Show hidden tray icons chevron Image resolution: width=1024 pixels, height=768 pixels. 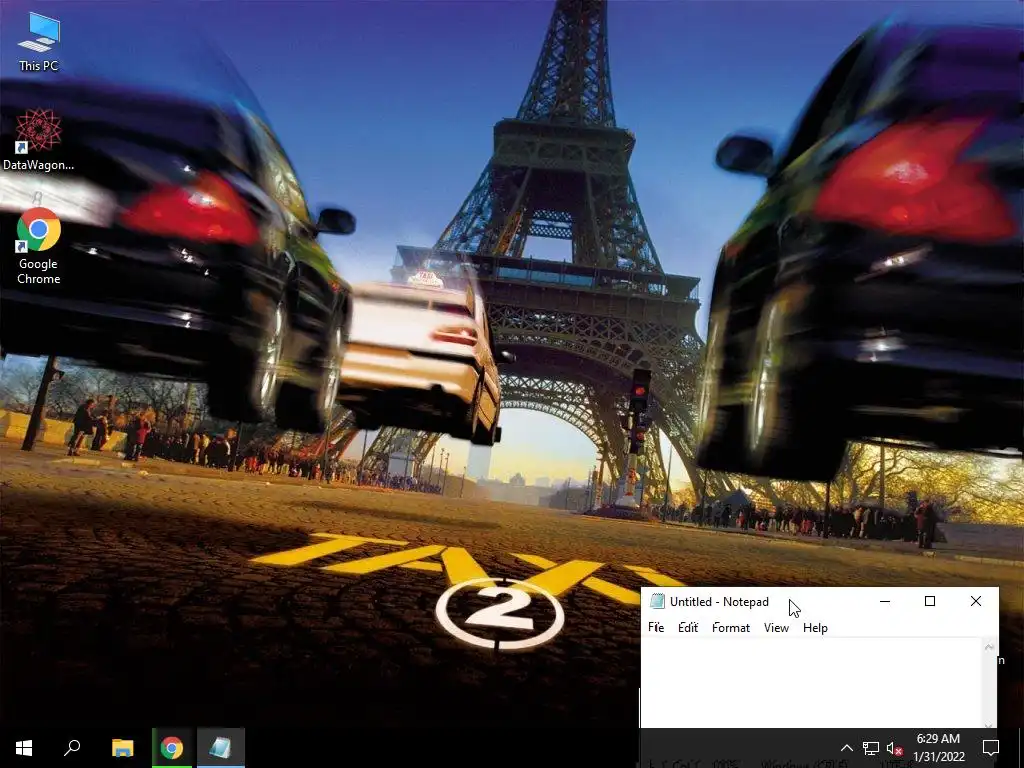[x=846, y=748]
